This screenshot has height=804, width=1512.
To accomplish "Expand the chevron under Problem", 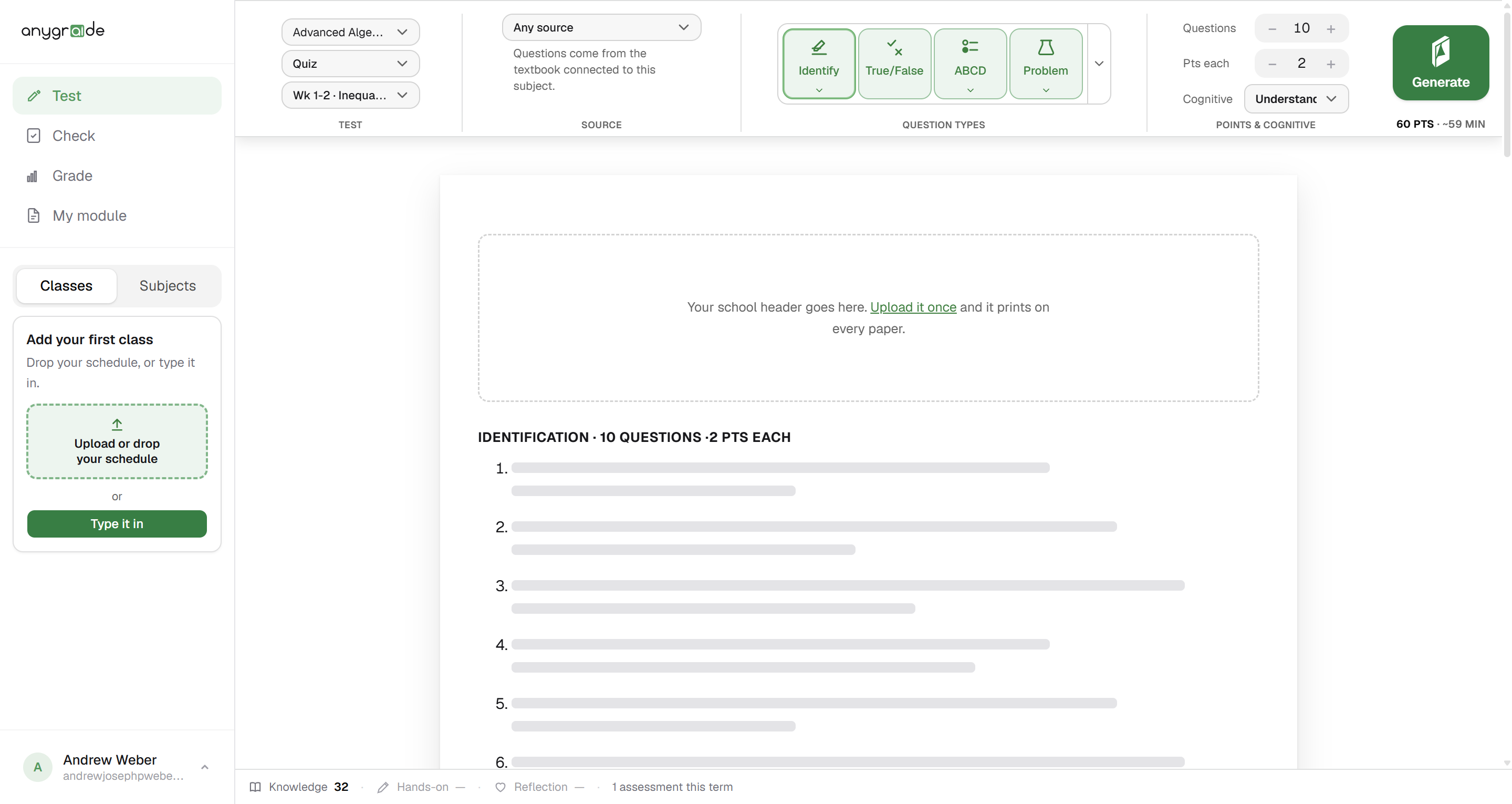I will (1045, 90).
